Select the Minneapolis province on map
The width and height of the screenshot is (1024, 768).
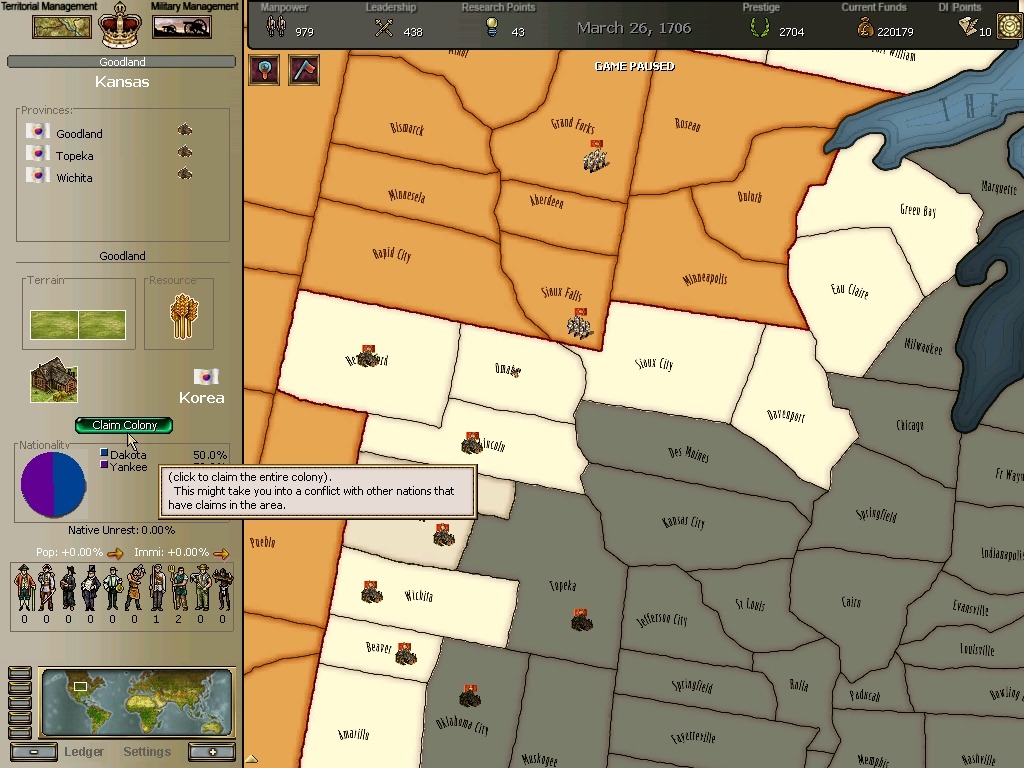pyautogui.click(x=705, y=279)
